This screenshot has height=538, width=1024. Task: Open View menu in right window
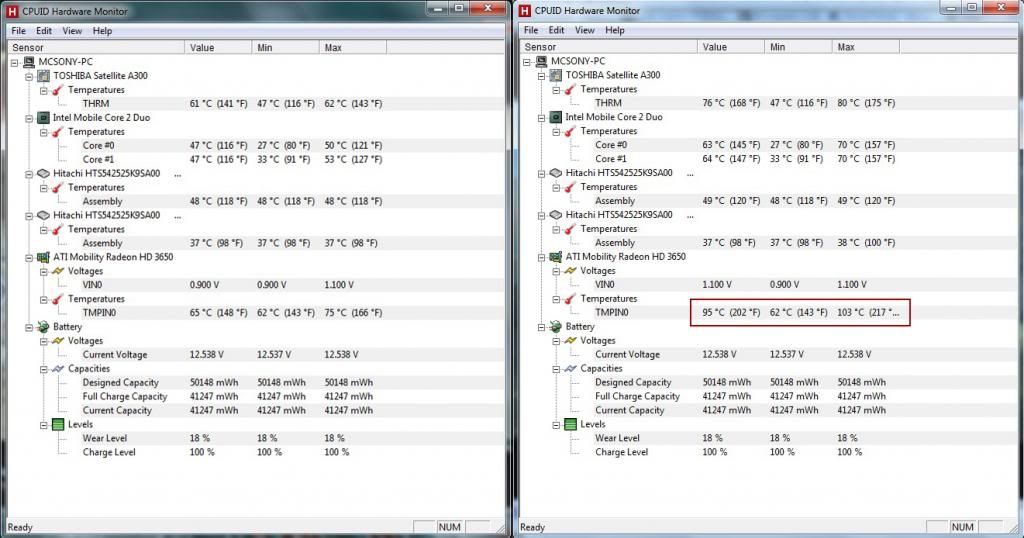pos(584,30)
